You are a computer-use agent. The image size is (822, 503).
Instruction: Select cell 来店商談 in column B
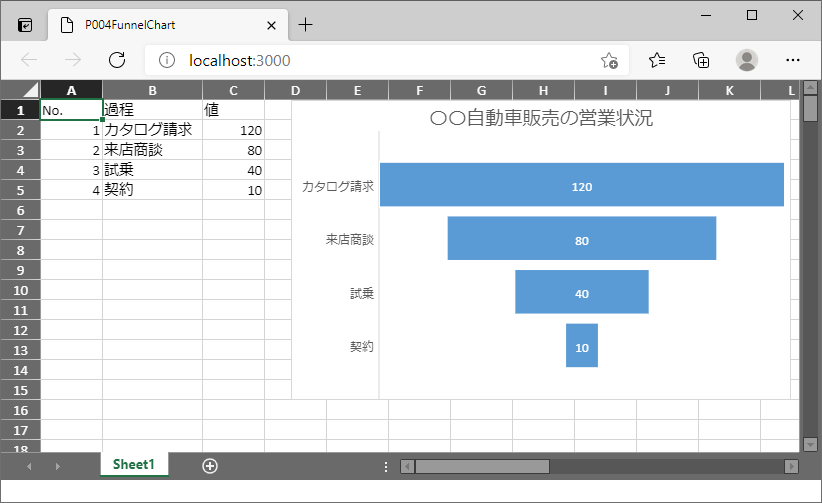point(153,150)
